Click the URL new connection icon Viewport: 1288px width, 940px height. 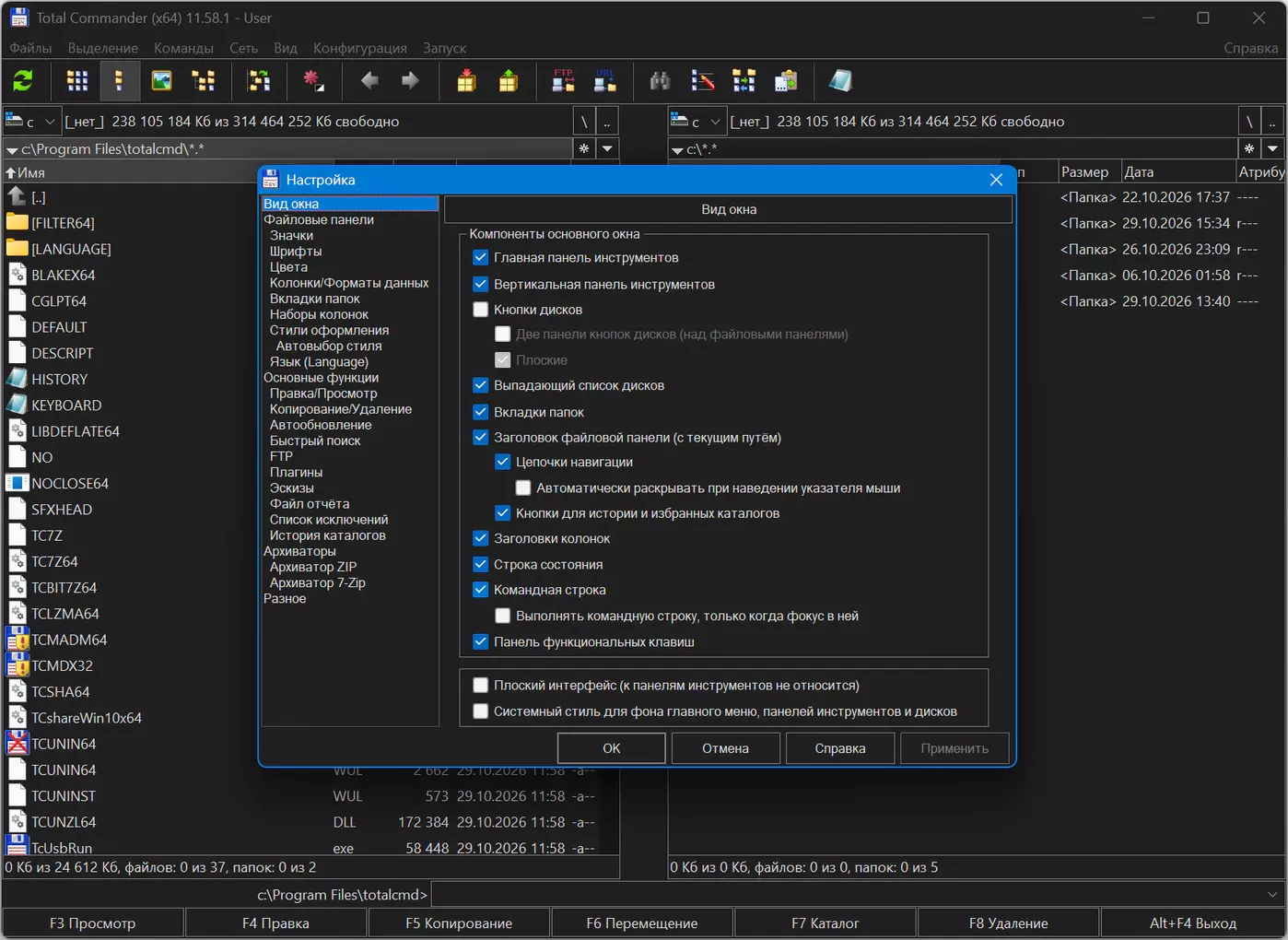pos(605,81)
